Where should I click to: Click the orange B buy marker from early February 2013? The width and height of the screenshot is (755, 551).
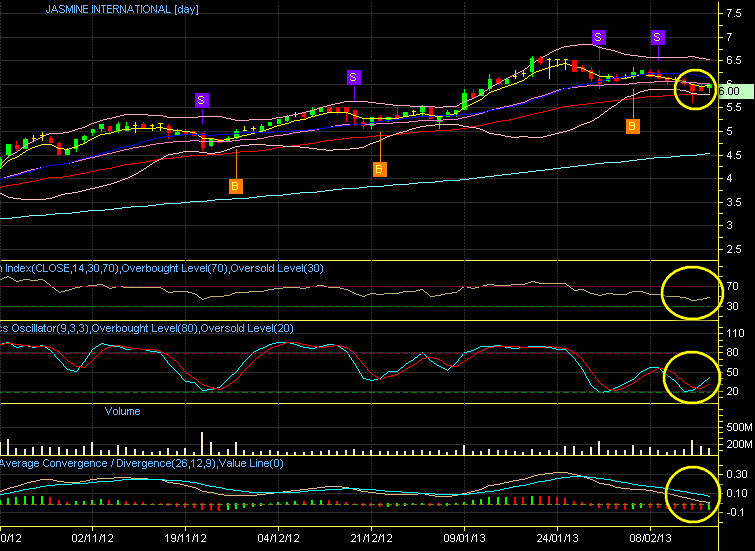(x=633, y=126)
